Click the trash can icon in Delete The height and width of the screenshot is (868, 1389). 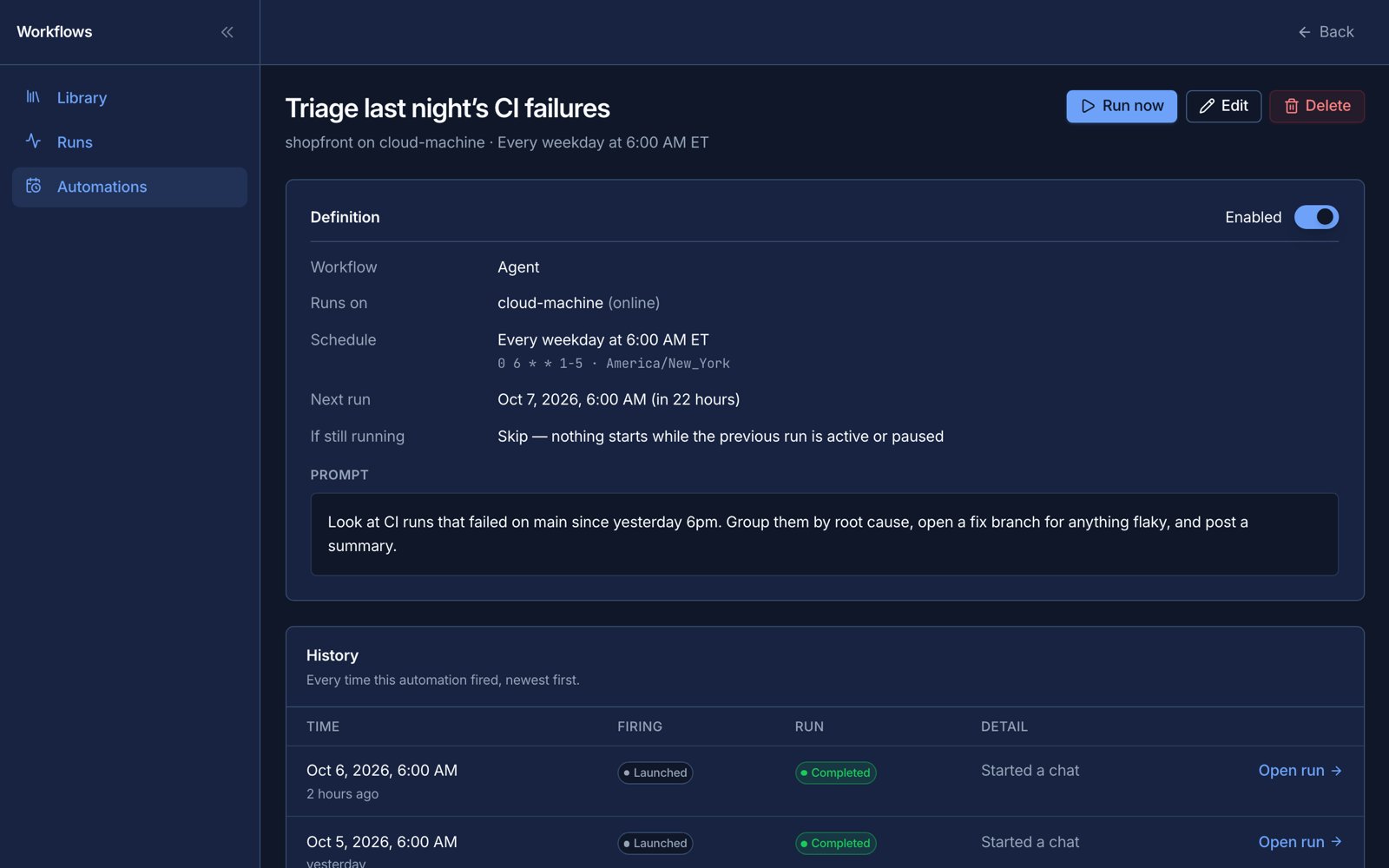pyautogui.click(x=1292, y=106)
